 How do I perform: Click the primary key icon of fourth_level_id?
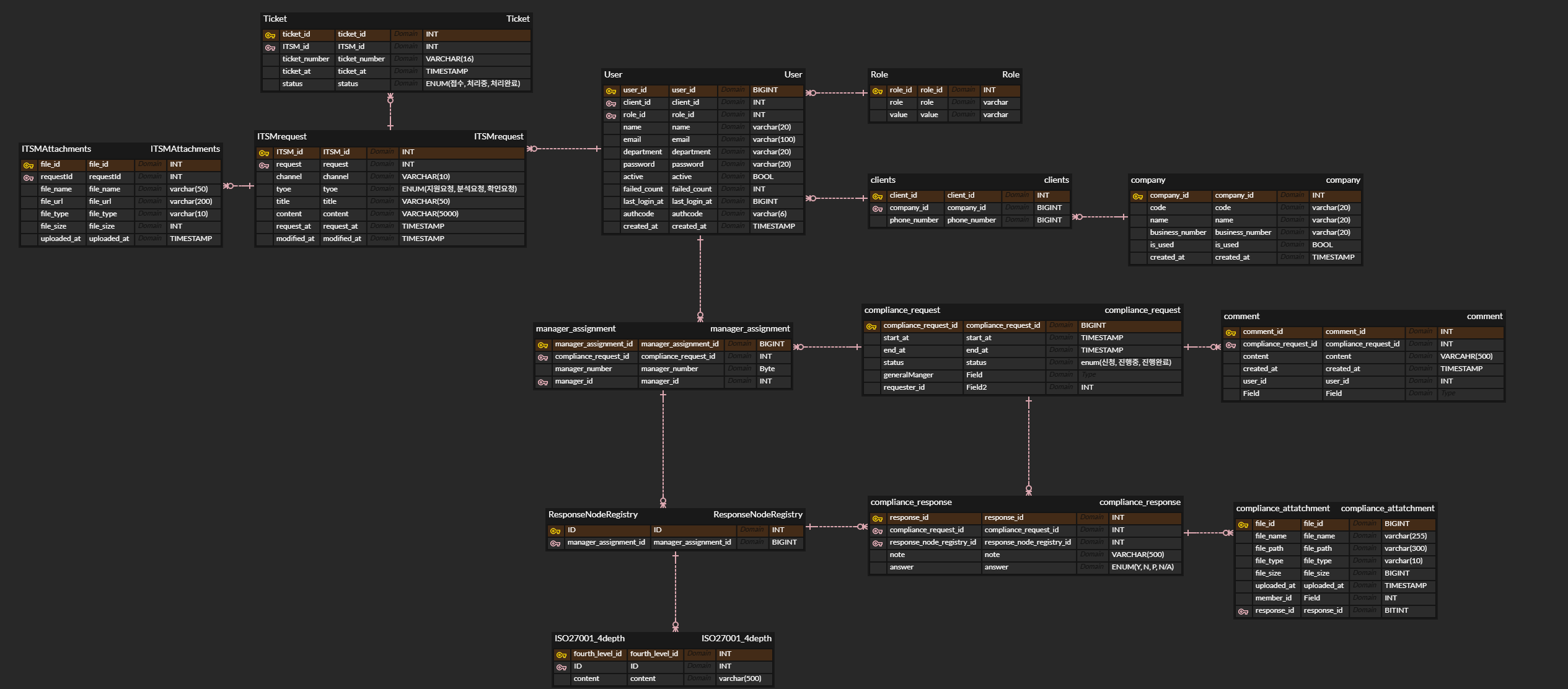[562, 655]
